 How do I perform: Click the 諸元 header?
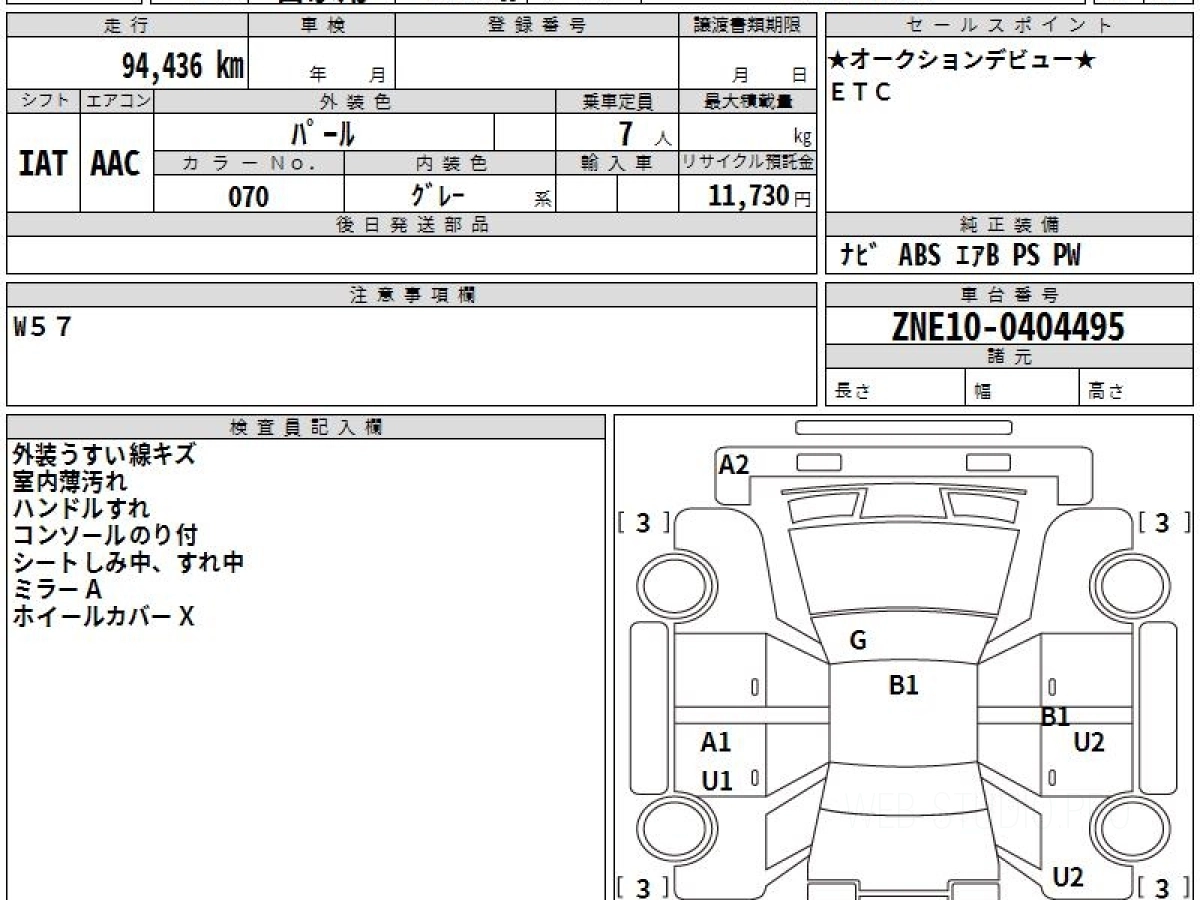(1009, 357)
